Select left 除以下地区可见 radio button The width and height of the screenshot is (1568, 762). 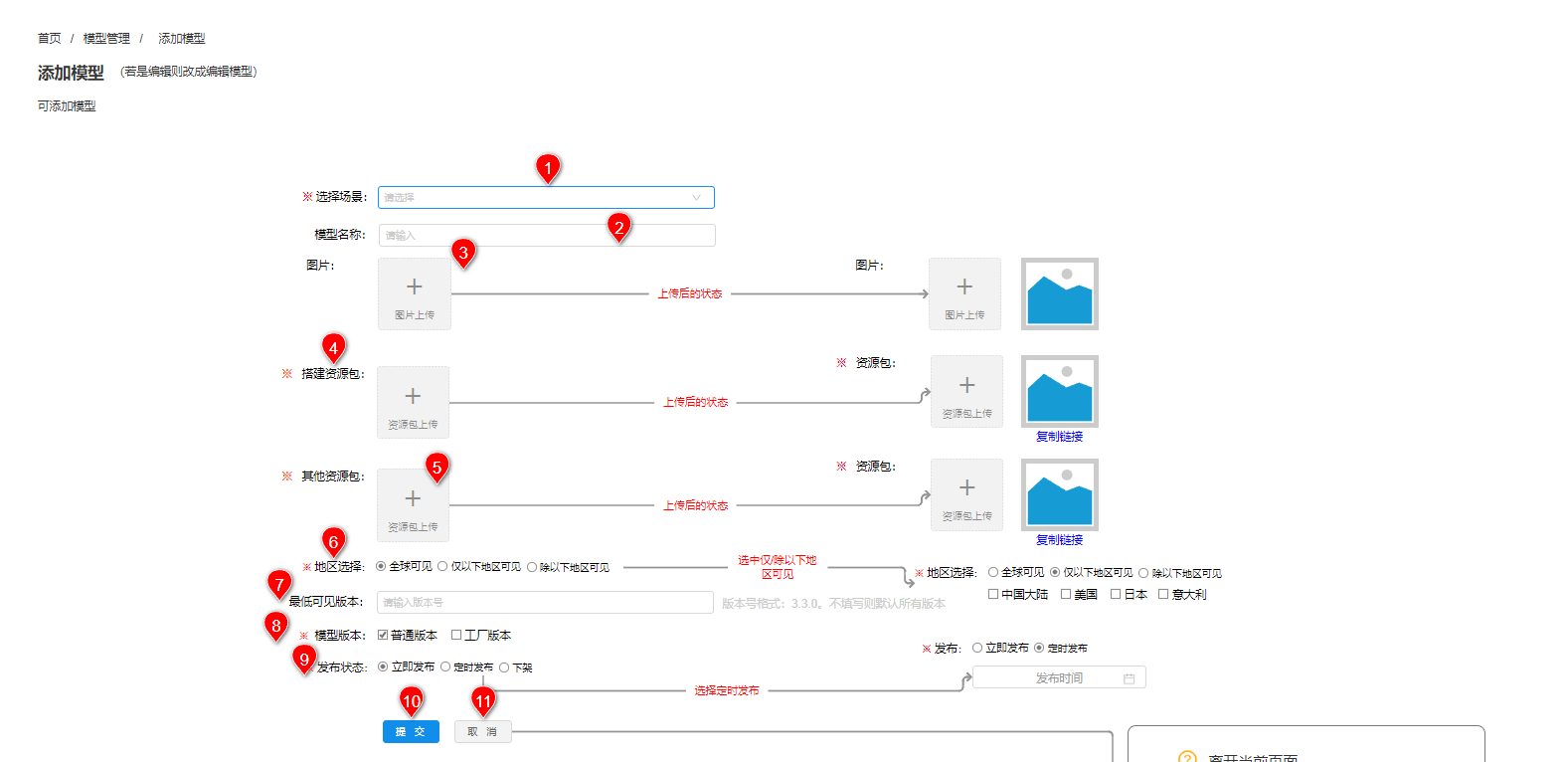[x=532, y=567]
